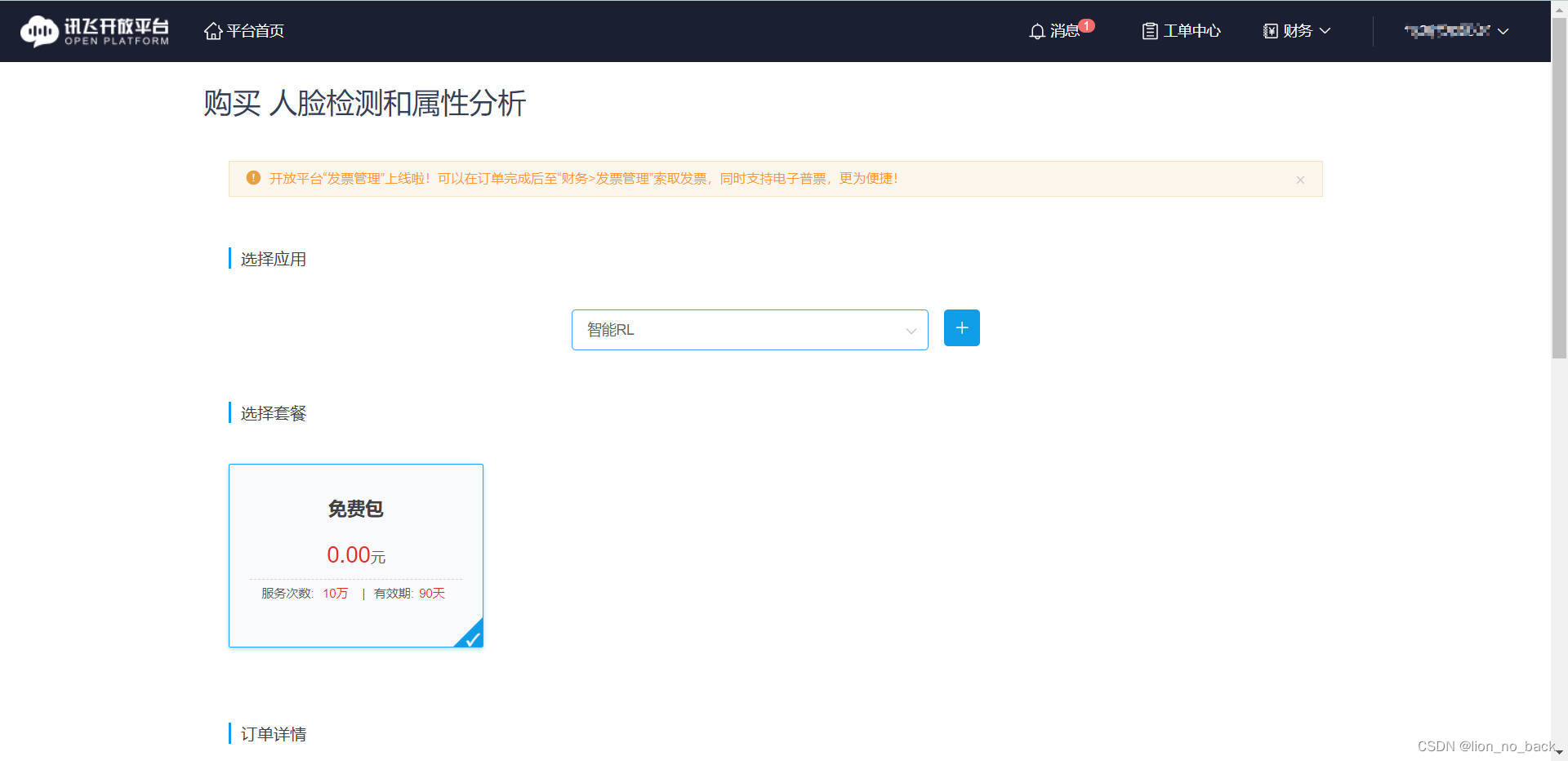This screenshot has width=1568, height=761.
Task: Click the 订单详情 section heading
Action: (x=273, y=734)
